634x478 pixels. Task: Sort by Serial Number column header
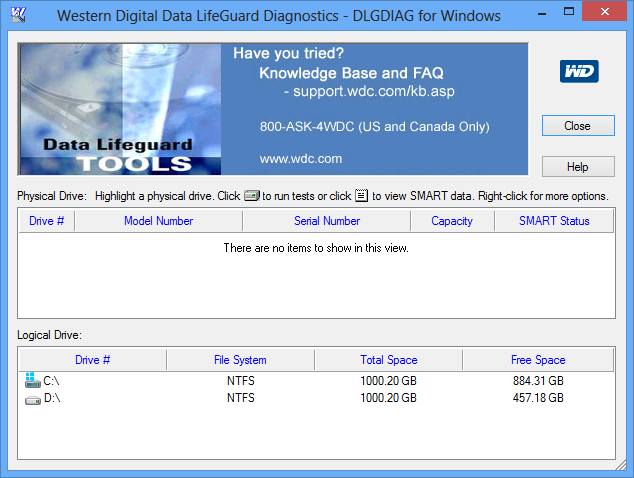[x=327, y=221]
